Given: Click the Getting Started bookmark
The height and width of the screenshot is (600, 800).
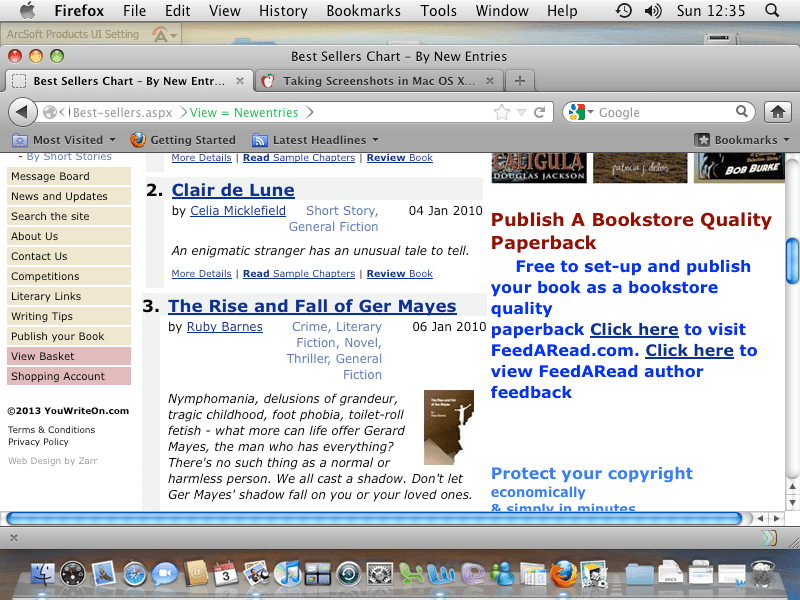Looking at the screenshot, I should pyautogui.click(x=183, y=140).
